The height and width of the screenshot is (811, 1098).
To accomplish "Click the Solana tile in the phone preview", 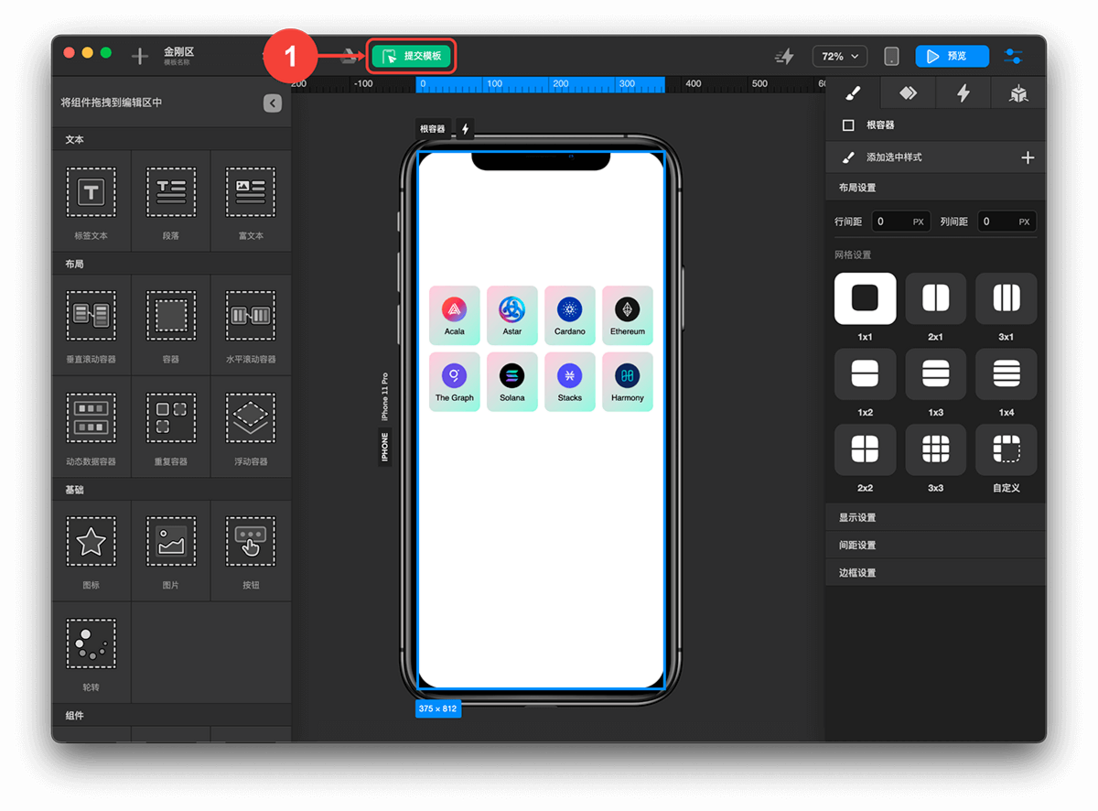I will (512, 382).
